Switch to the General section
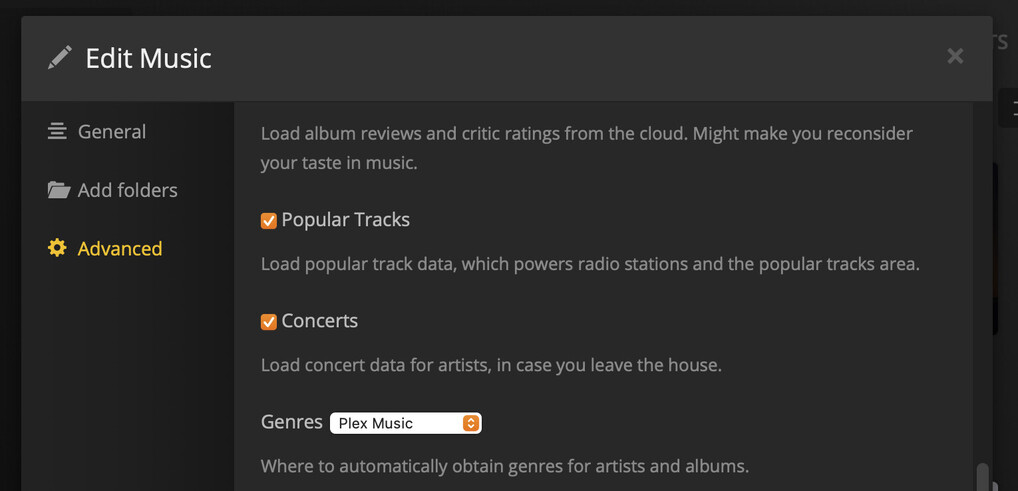This screenshot has width=1018, height=491. pyautogui.click(x=112, y=132)
